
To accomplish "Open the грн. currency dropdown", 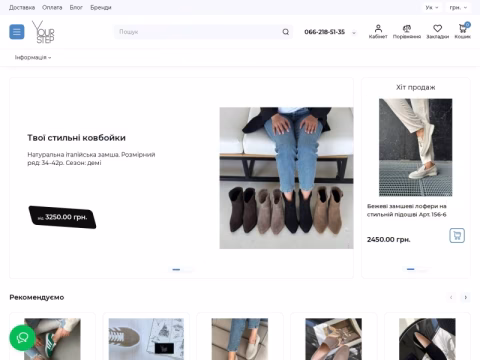I will pos(458,7).
